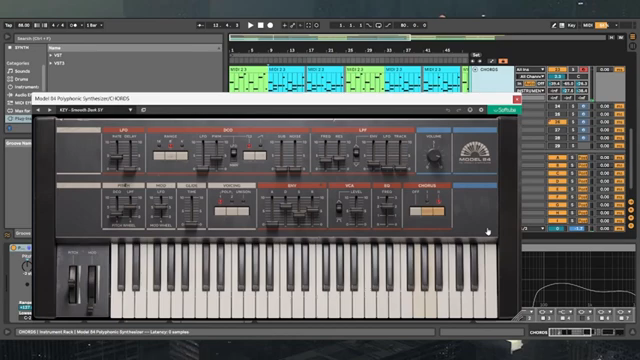Click ruler marker at bar 17

[311, 51]
